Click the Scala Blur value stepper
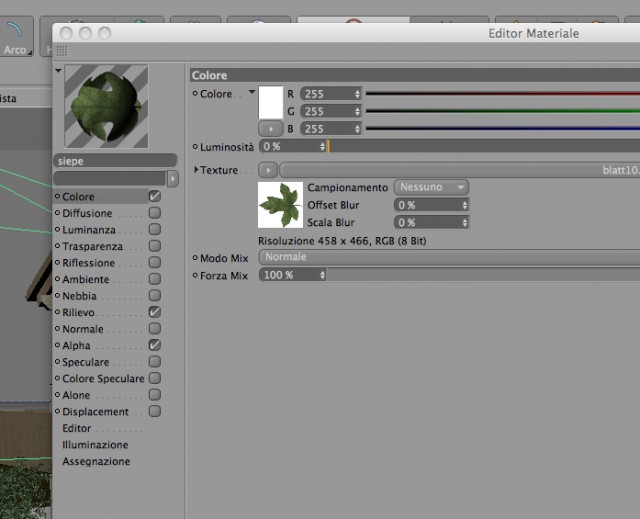The width and height of the screenshot is (640, 519). [x=465, y=222]
